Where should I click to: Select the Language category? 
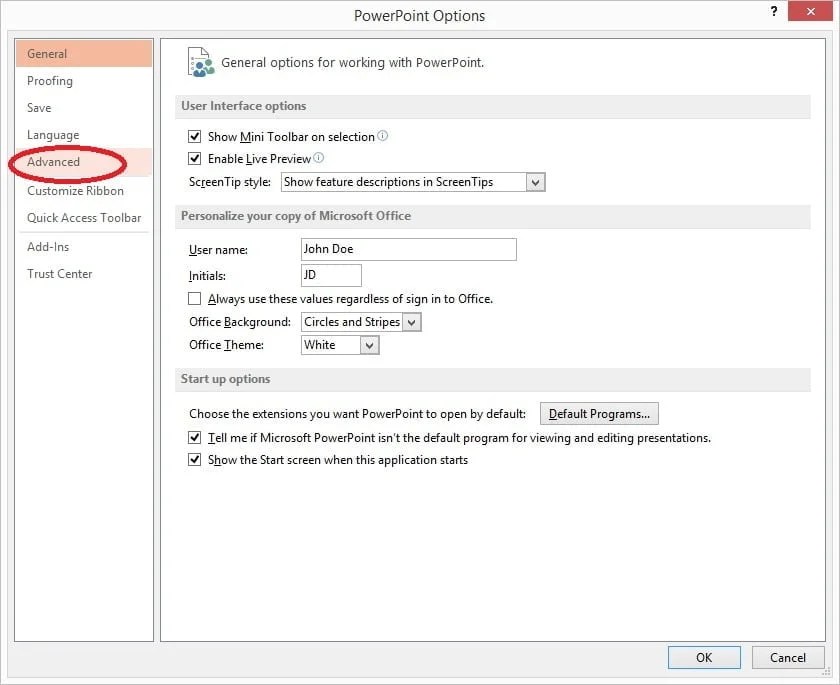click(84, 135)
